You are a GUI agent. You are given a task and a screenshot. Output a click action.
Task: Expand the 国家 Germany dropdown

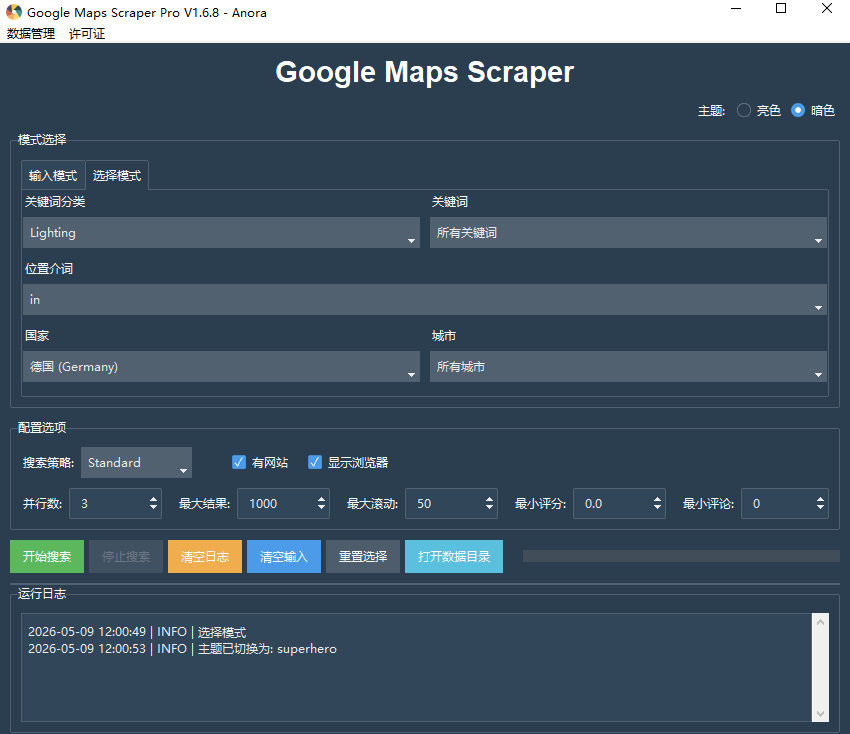tap(221, 366)
